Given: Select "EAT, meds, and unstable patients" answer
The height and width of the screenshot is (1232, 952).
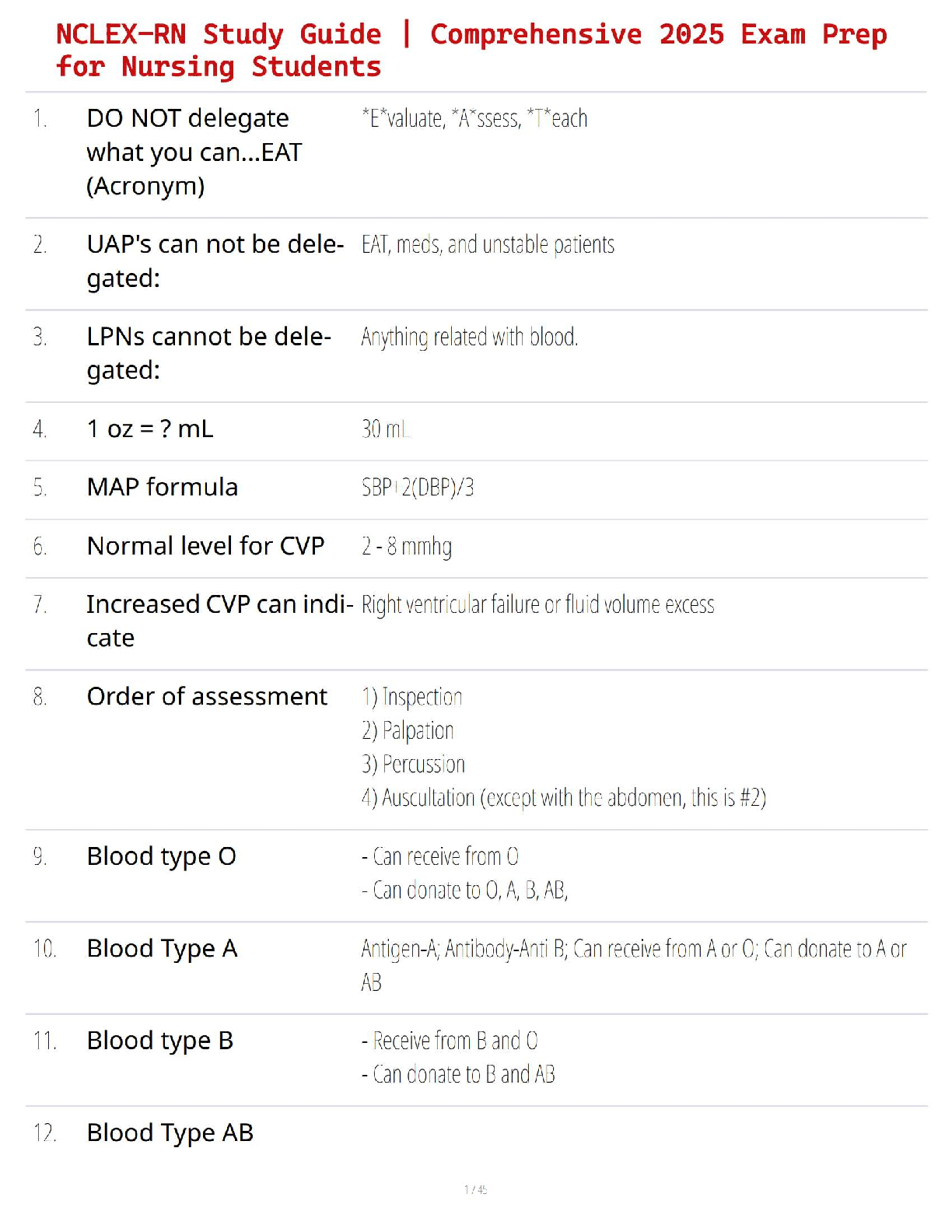Looking at the screenshot, I should point(488,245).
